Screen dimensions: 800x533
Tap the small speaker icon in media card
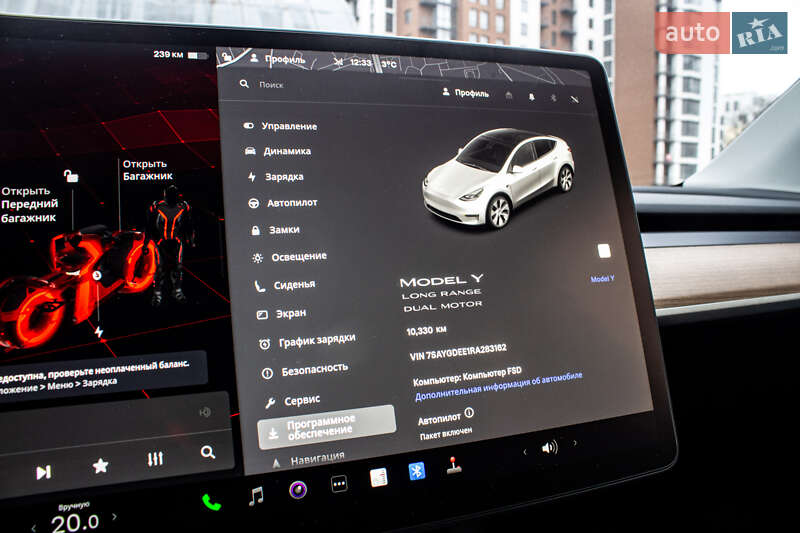click(x=205, y=412)
